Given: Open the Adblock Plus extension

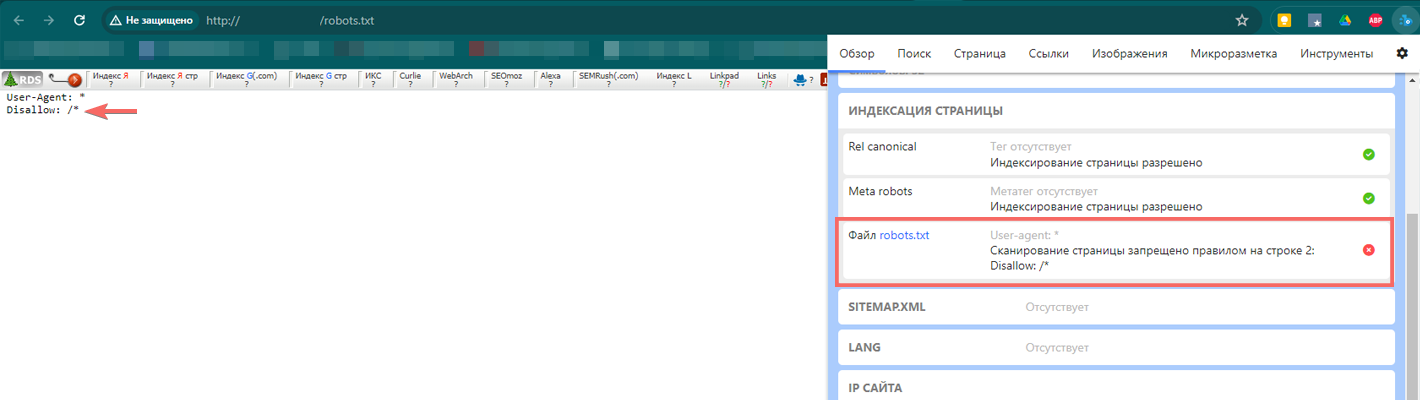Looking at the screenshot, I should point(1376,20).
